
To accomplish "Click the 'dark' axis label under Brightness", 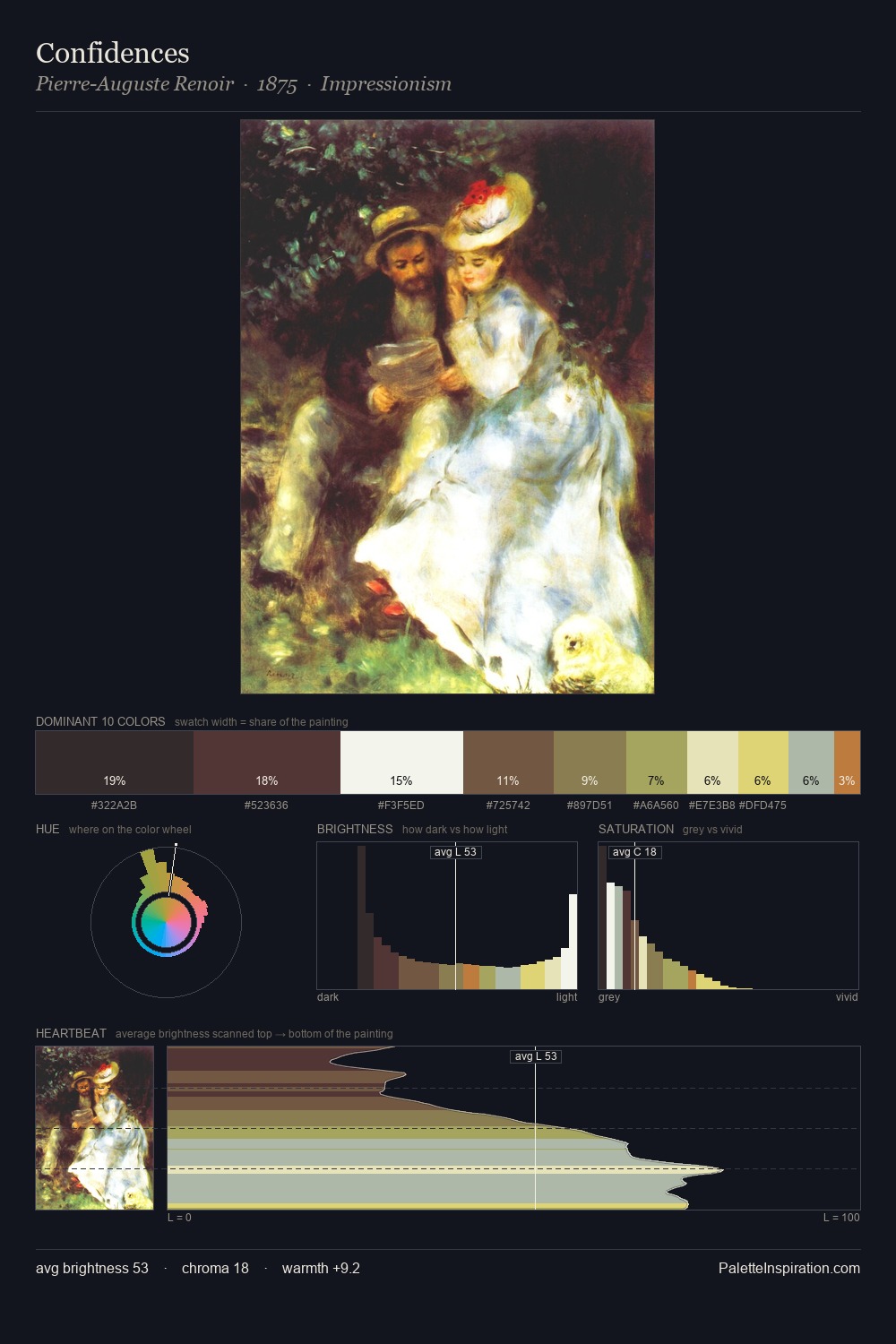I will point(328,997).
